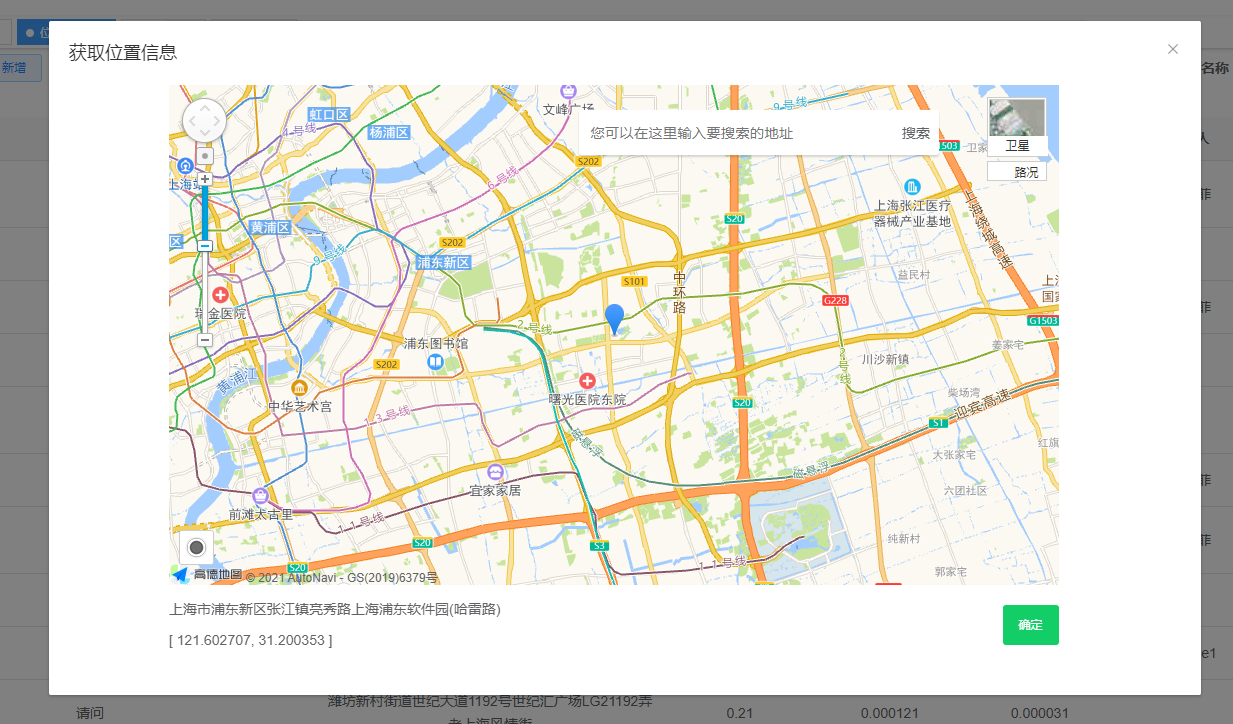The height and width of the screenshot is (724, 1233).
Task: Click the blue facility icon near 上海张江医疗器械产业基地
Action: 911,185
